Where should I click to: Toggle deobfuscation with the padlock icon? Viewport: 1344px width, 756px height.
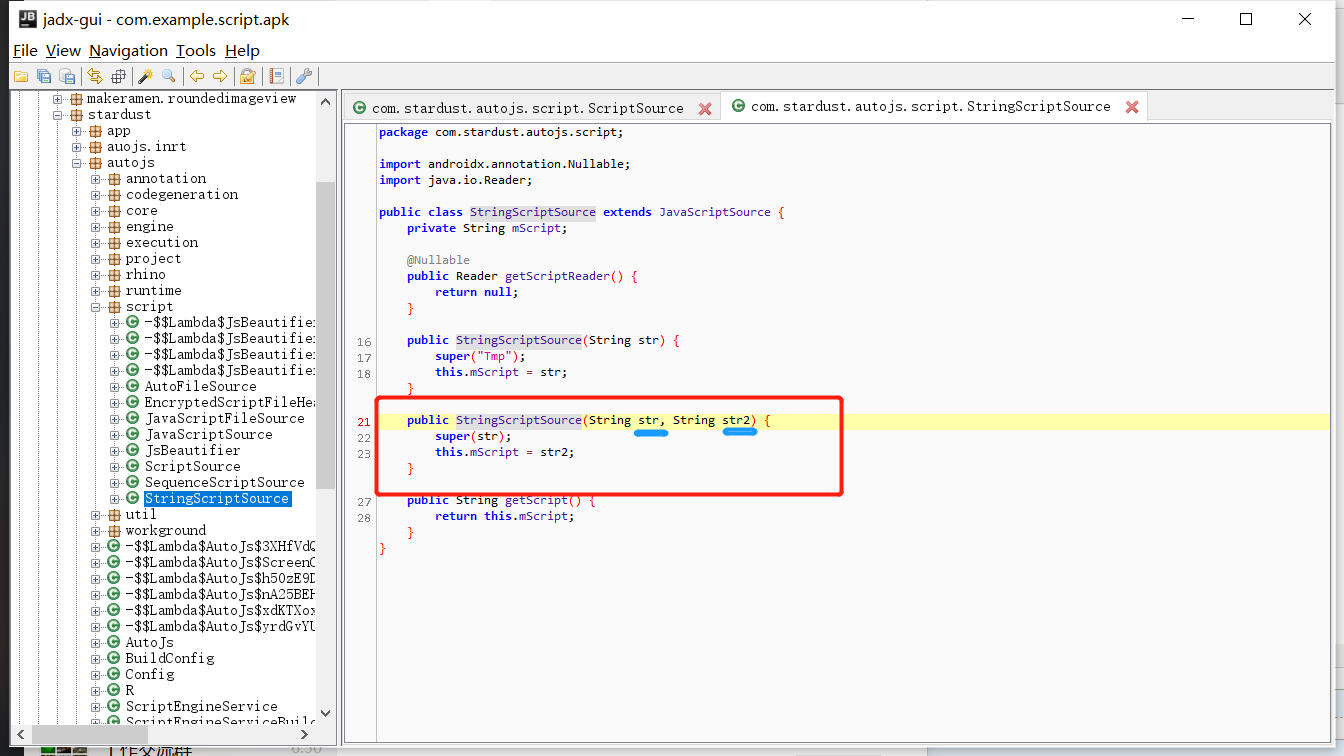click(248, 76)
